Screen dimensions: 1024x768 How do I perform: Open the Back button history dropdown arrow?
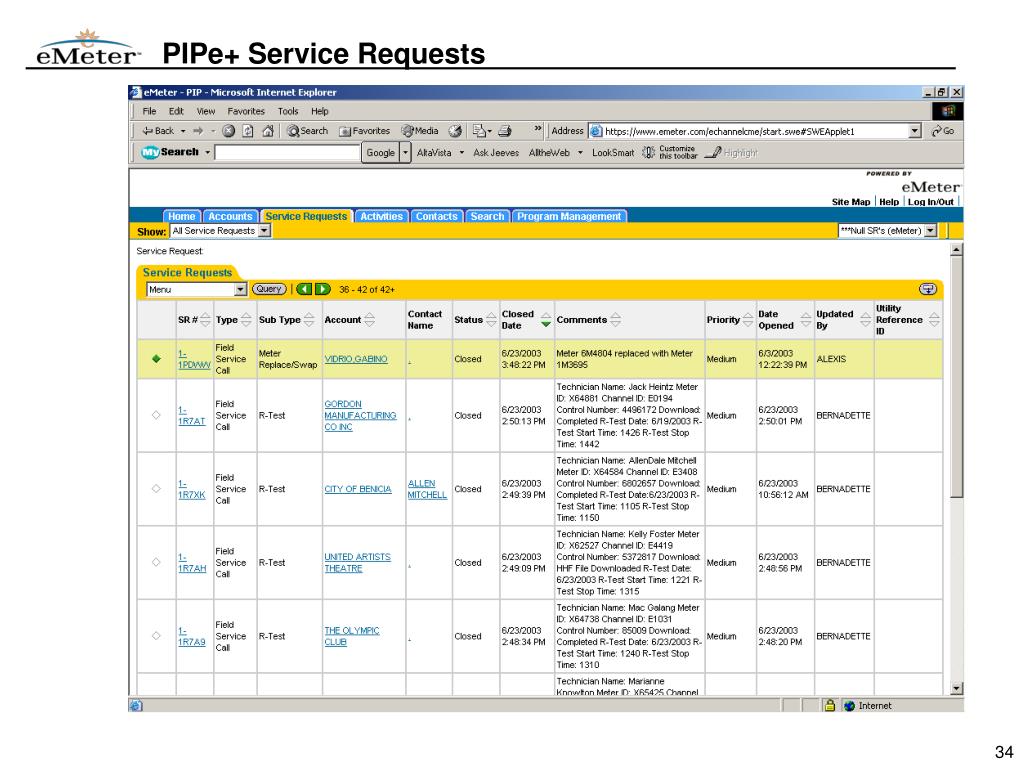point(183,131)
